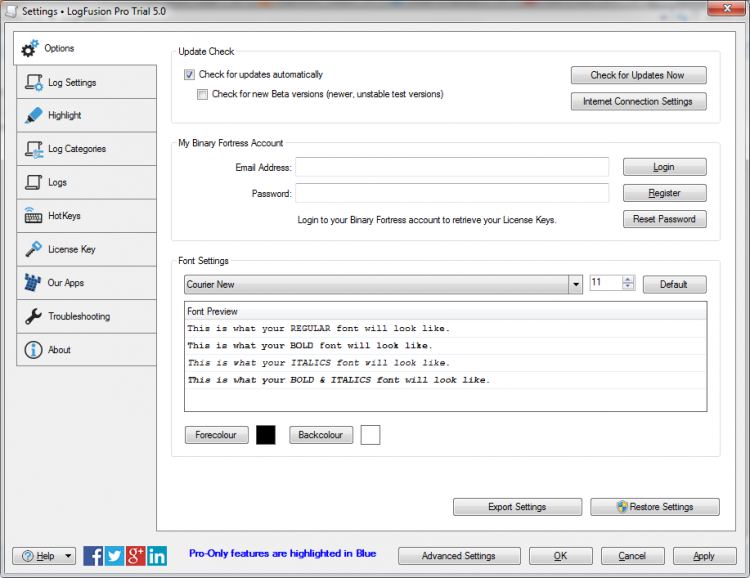The height and width of the screenshot is (578, 750).
Task: Switch to Troubleshooting tab
Action: (87, 316)
